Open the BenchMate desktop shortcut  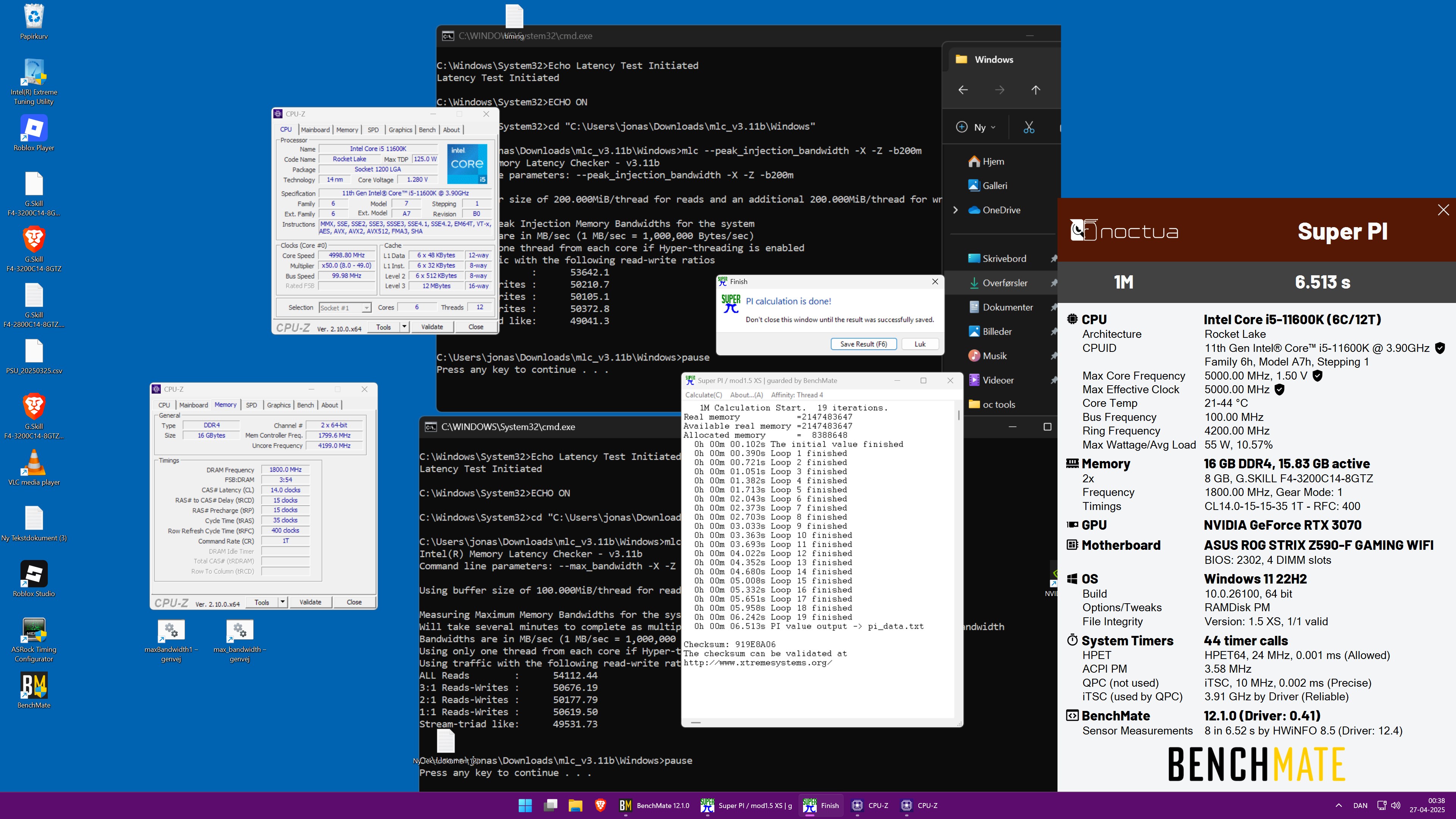34,690
